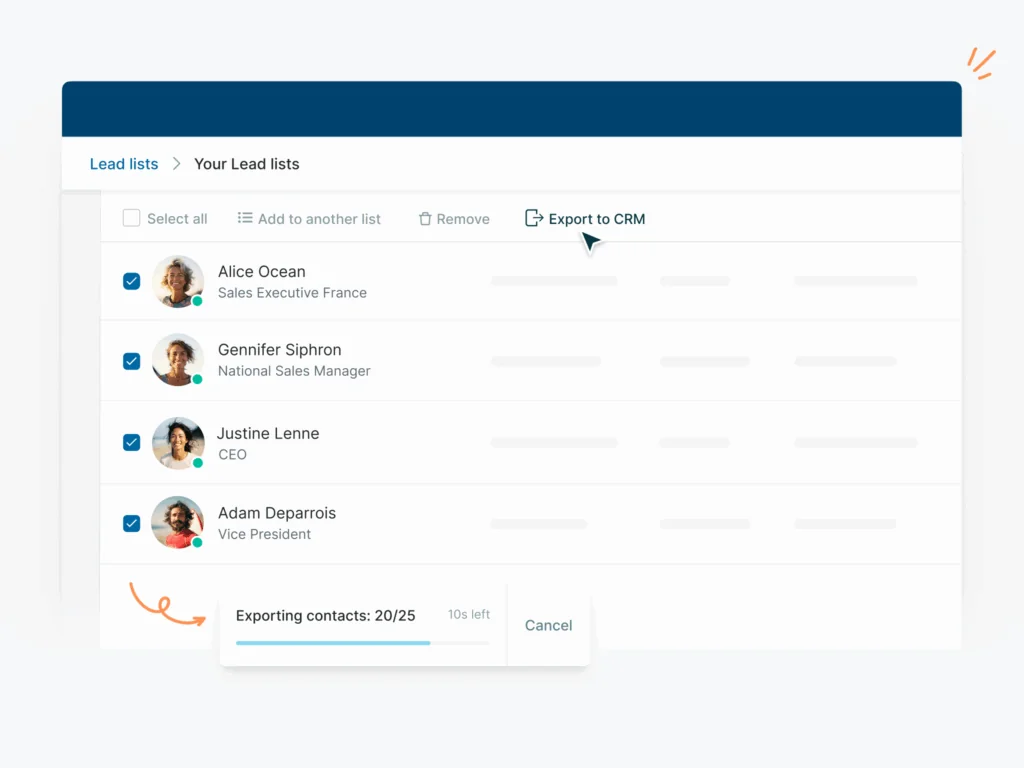Click the breadcrumb chevron separator
The image size is (1024, 768).
pyautogui.click(x=176, y=164)
